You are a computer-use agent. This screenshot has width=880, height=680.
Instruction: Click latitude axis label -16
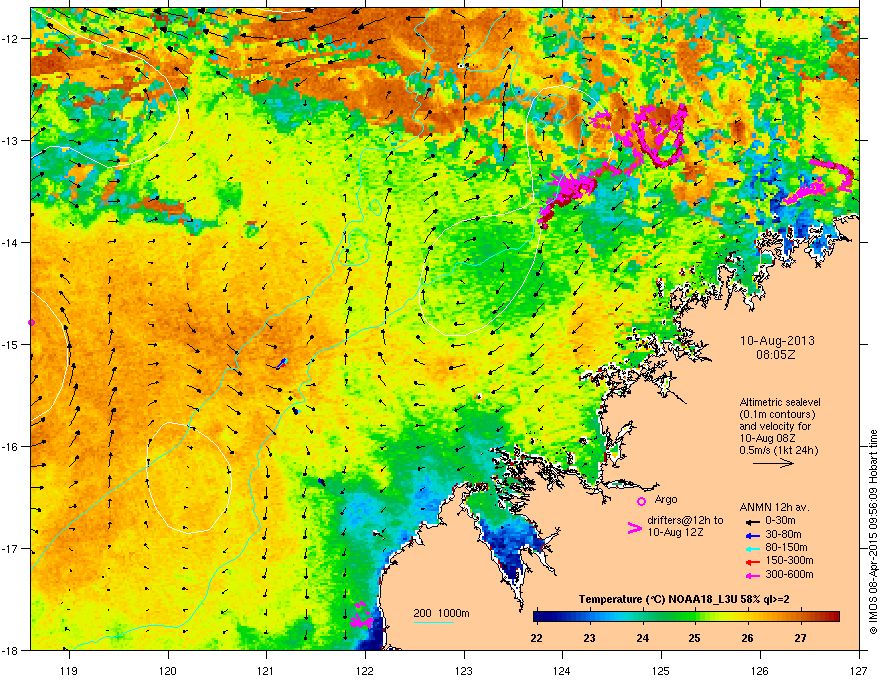(11, 447)
